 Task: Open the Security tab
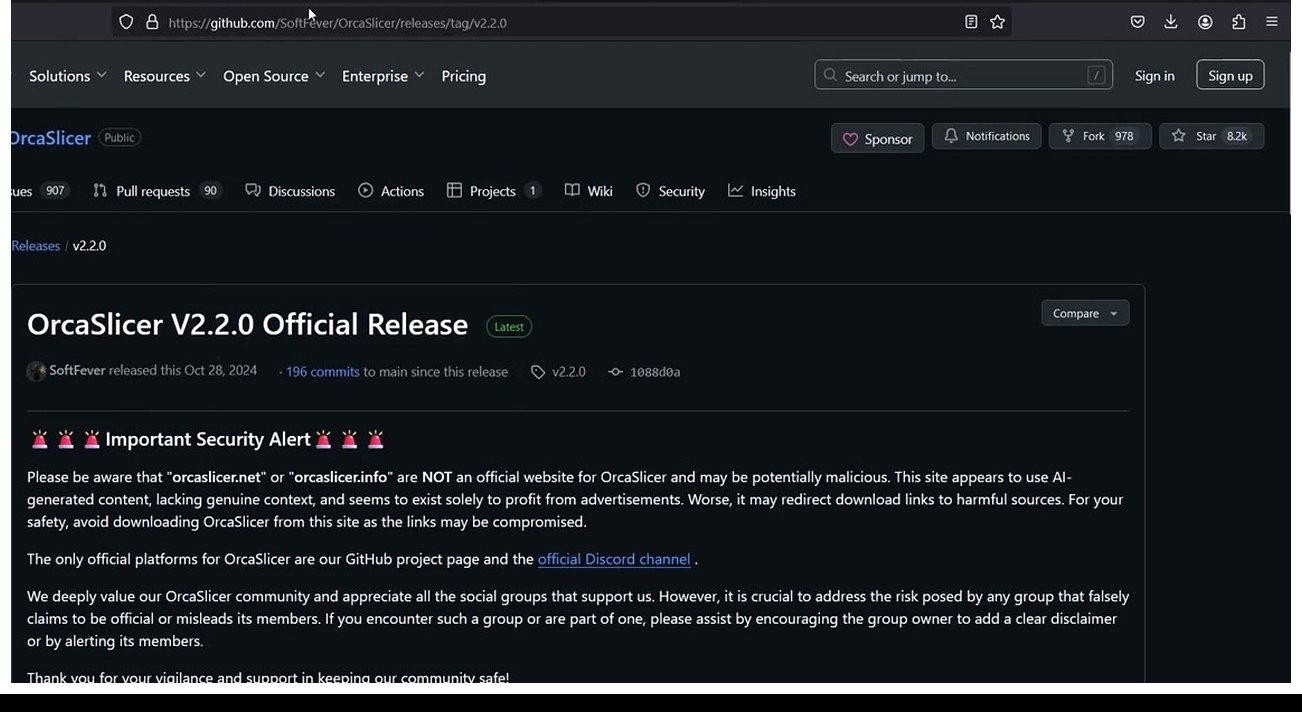[670, 191]
